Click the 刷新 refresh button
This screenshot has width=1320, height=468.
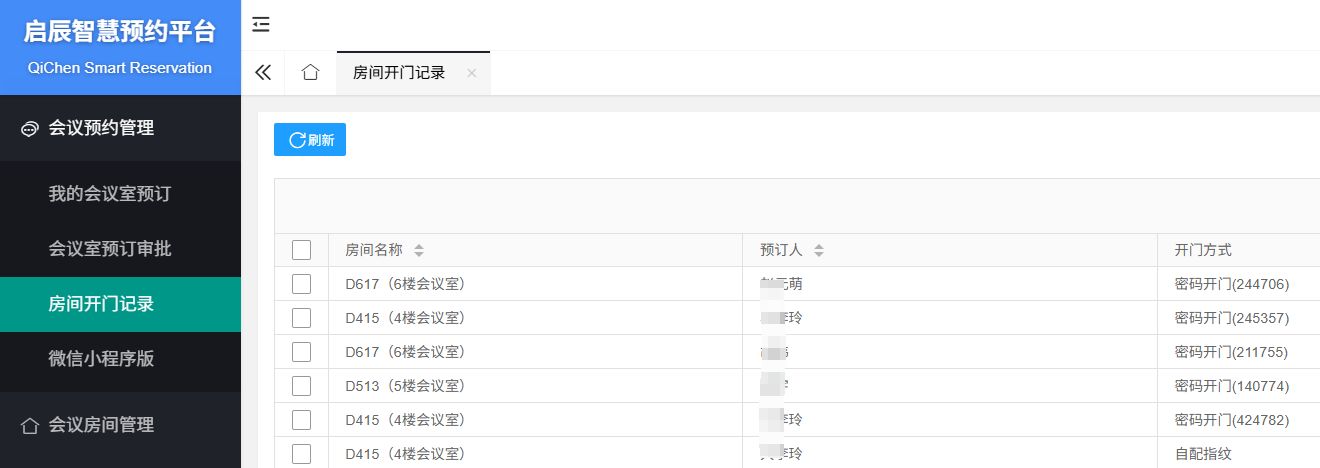click(x=310, y=140)
